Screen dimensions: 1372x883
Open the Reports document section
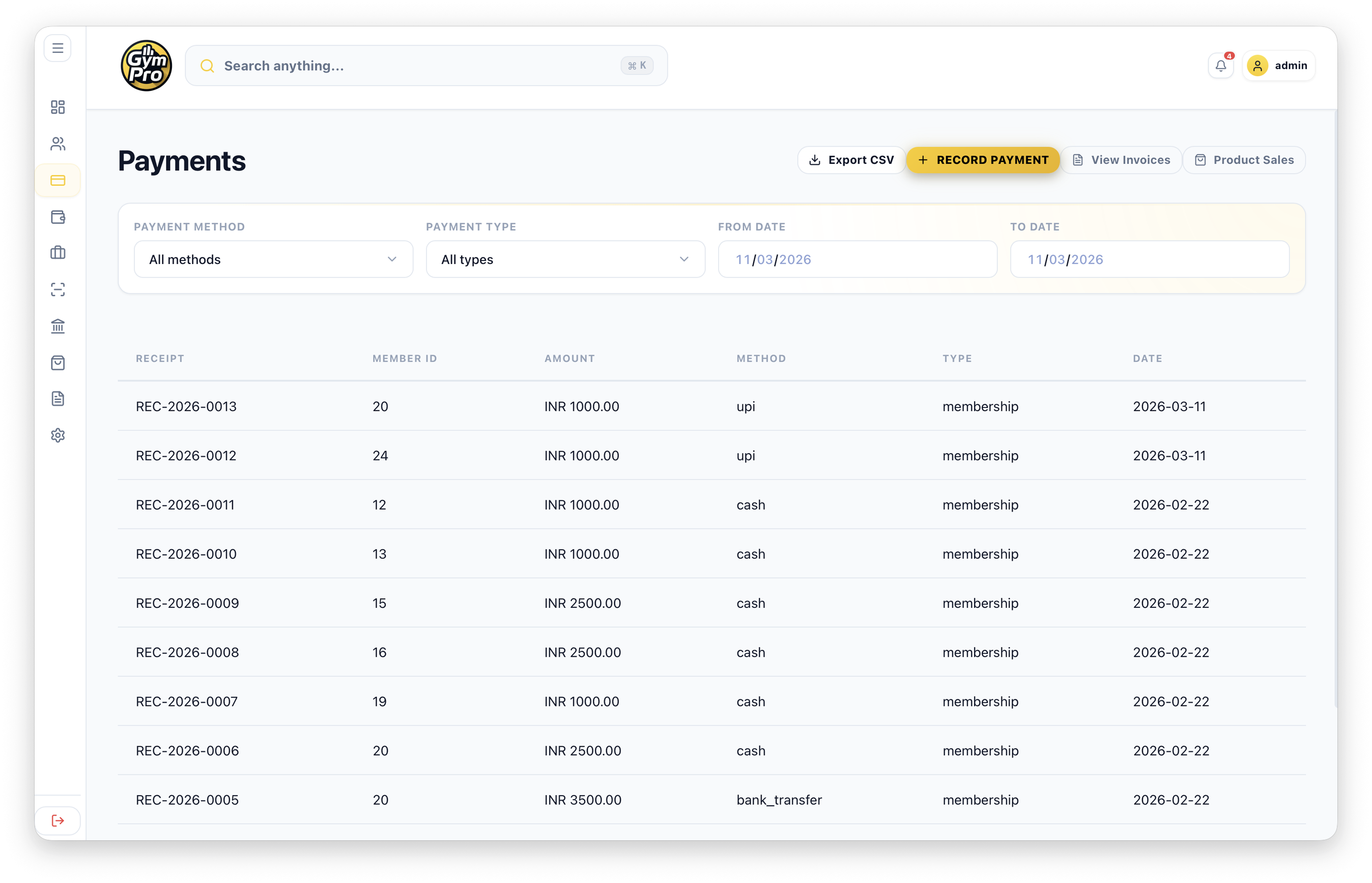(58, 398)
